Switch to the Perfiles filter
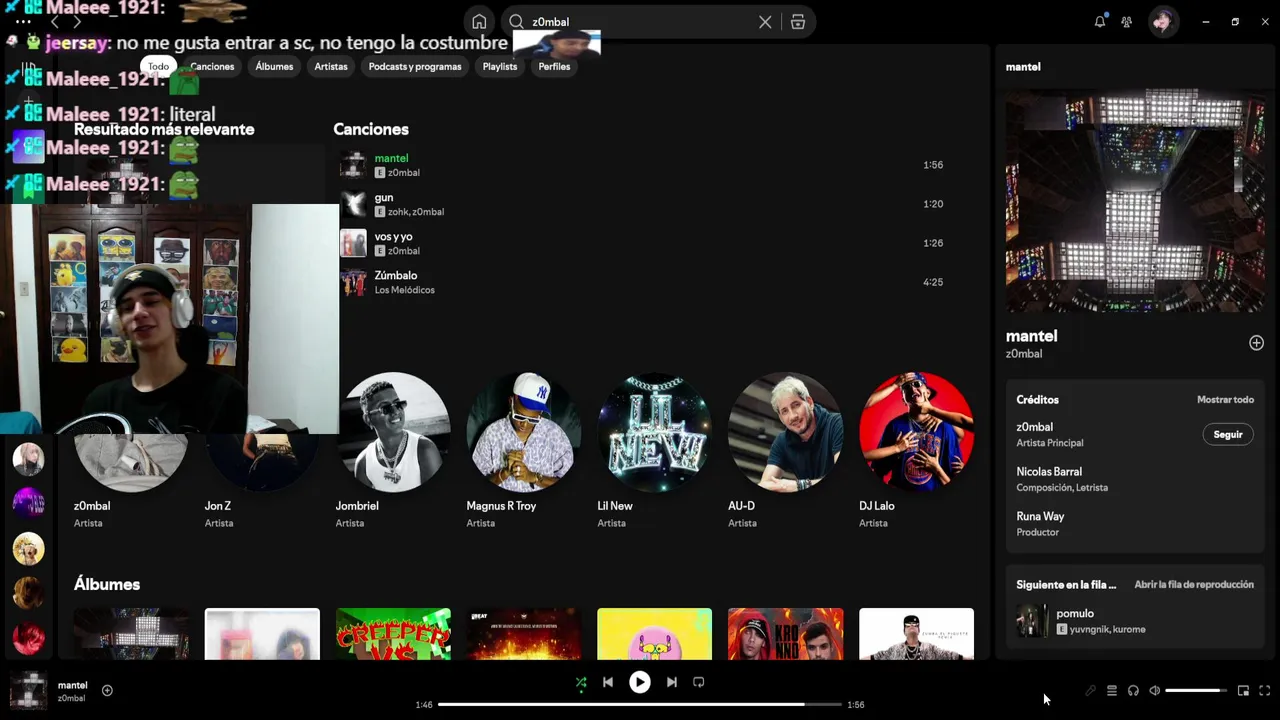Image resolution: width=1280 pixels, height=720 pixels. point(554,66)
